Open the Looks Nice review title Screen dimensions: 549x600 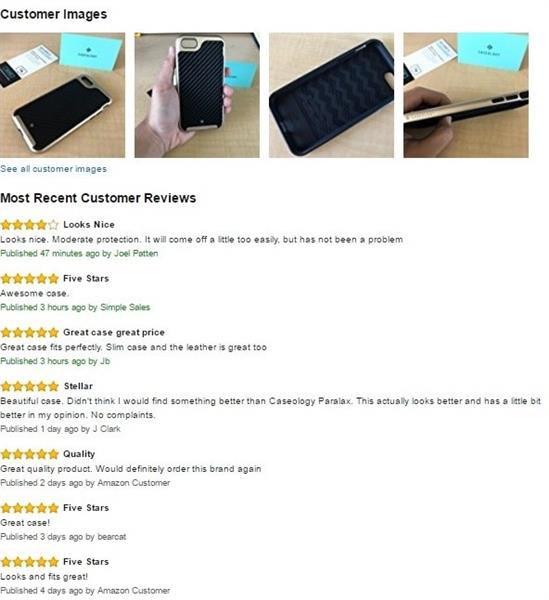pyautogui.click(x=89, y=225)
